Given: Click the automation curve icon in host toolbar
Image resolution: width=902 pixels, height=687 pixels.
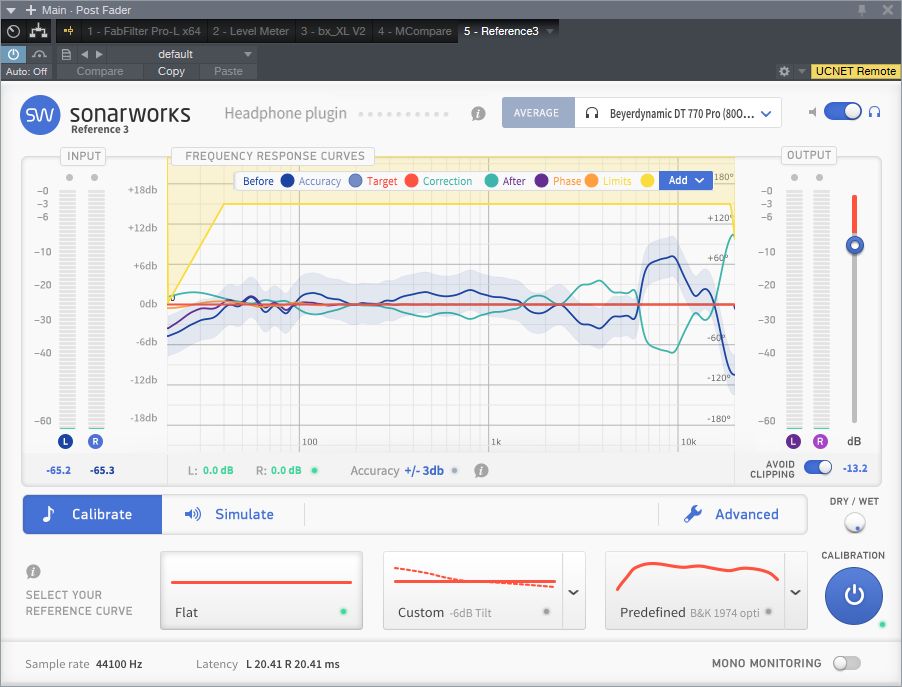Looking at the screenshot, I should [x=39, y=54].
